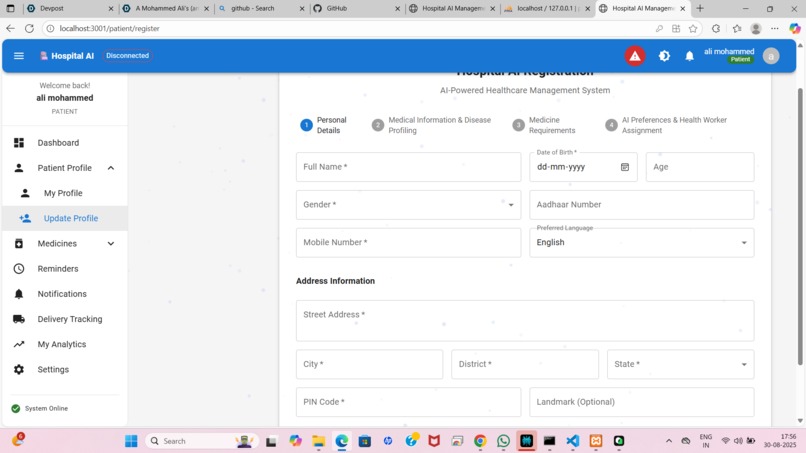The image size is (806, 453).
Task: Open Visual Studio Code from taskbar
Action: (573, 441)
